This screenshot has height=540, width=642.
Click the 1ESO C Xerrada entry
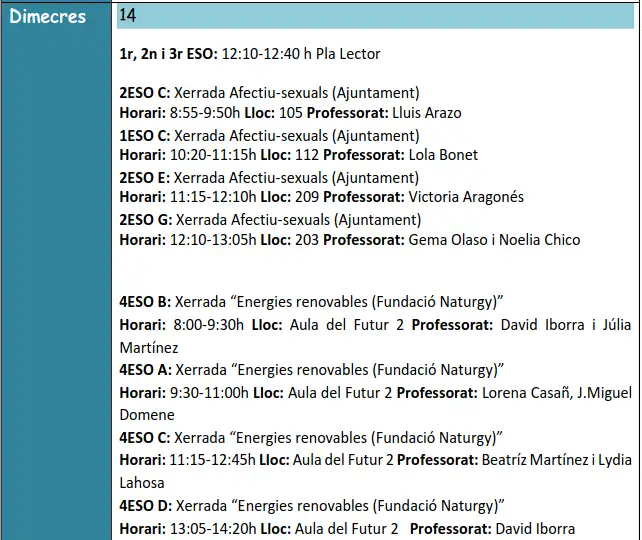click(x=269, y=135)
